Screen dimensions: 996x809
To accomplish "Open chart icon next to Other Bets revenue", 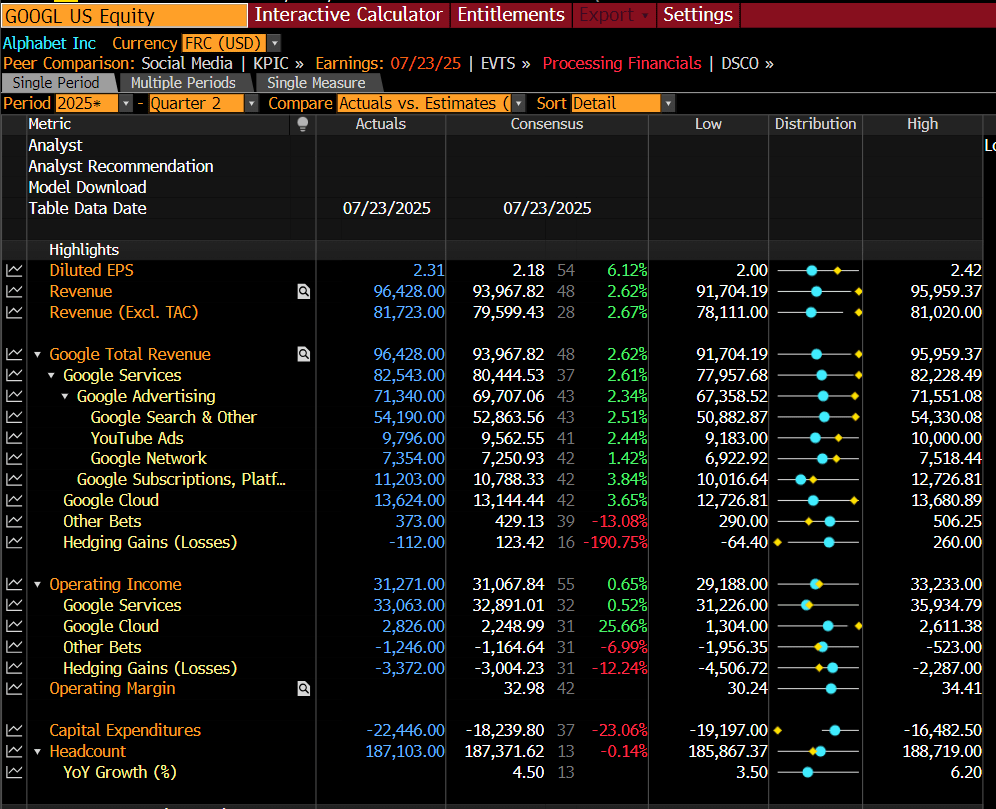I will click(x=14, y=521).
